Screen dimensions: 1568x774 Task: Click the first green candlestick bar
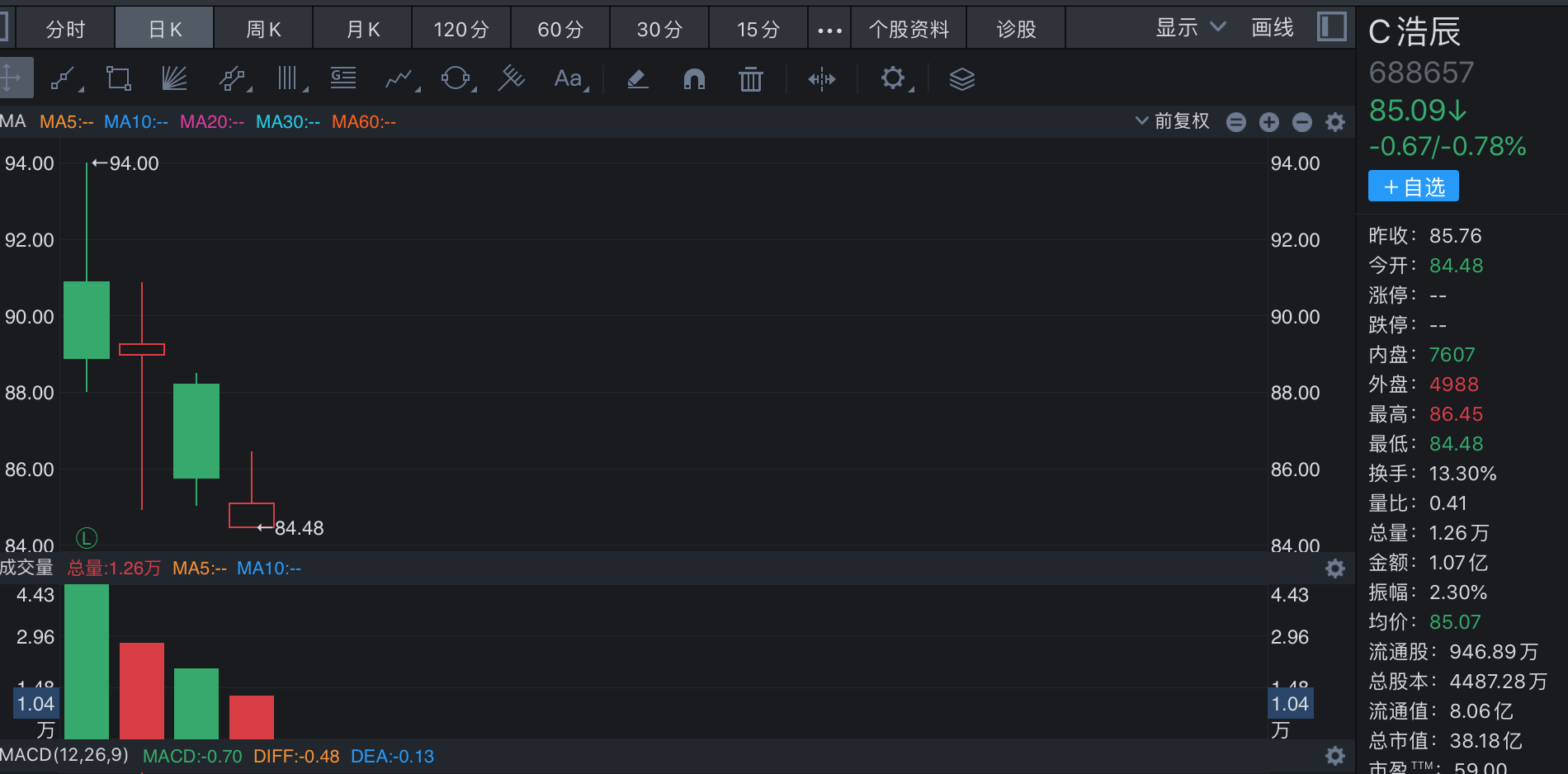coord(87,320)
